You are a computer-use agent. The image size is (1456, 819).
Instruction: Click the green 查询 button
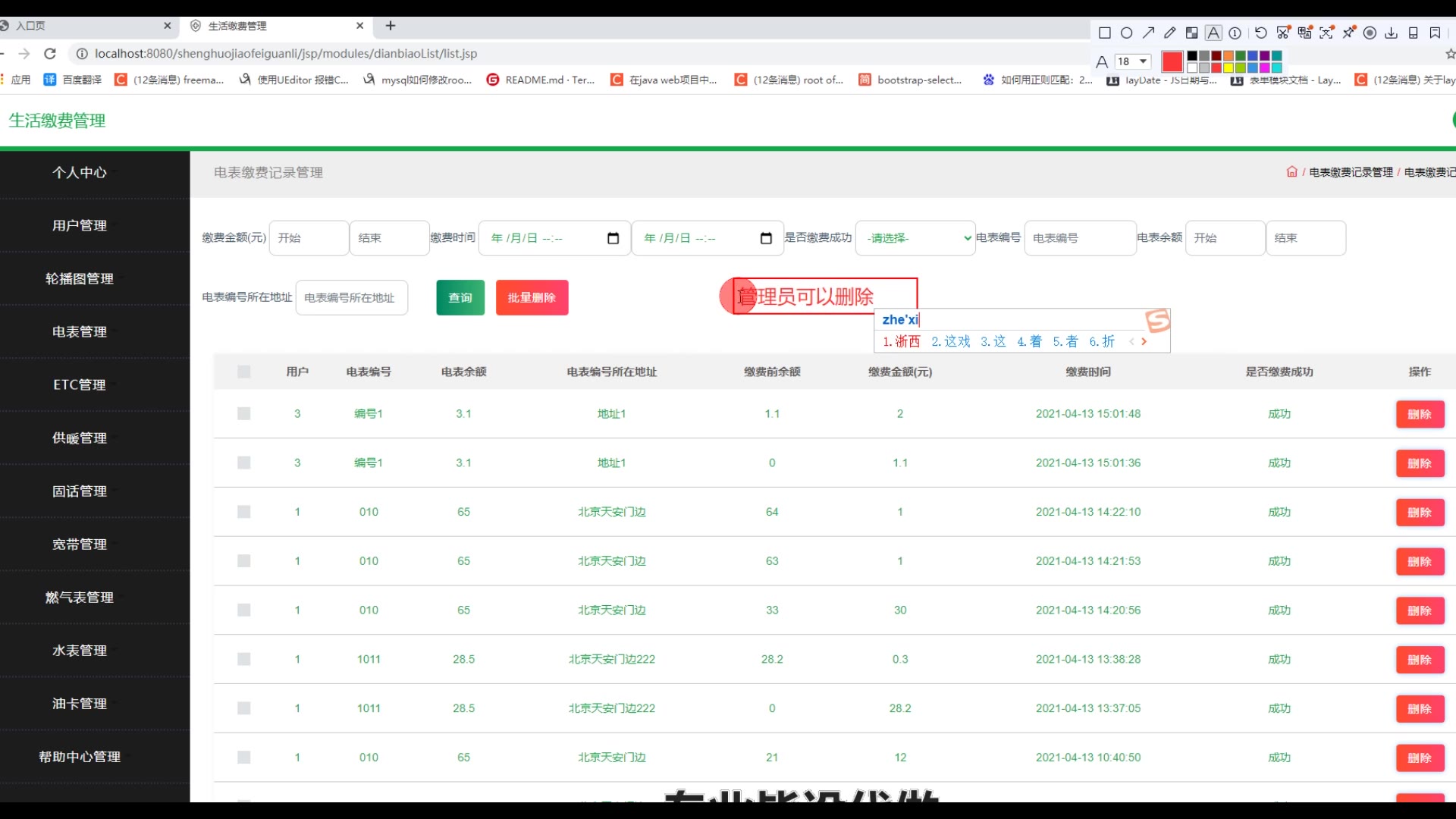pos(460,297)
